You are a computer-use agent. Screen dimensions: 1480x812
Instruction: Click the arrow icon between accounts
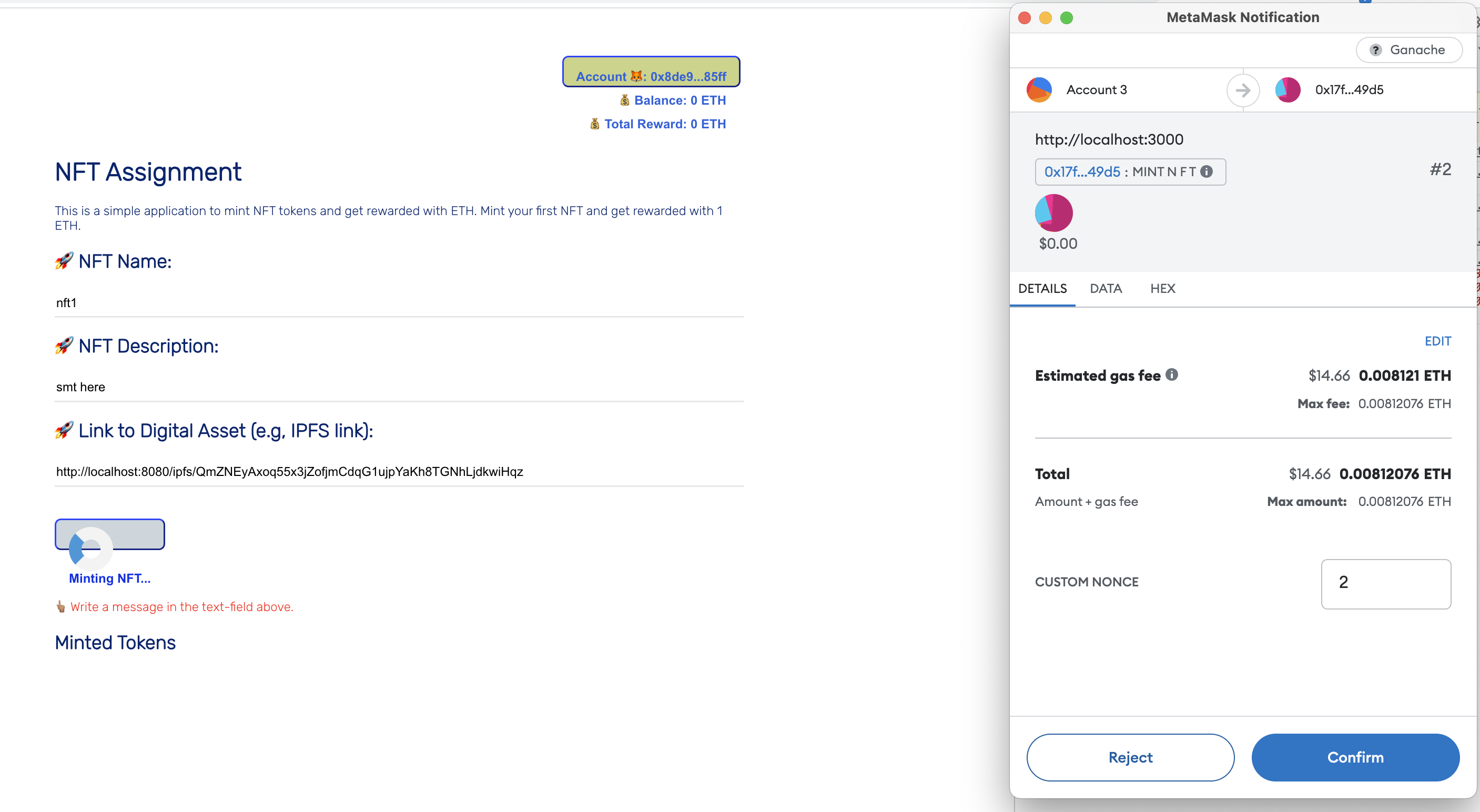[x=1243, y=90]
